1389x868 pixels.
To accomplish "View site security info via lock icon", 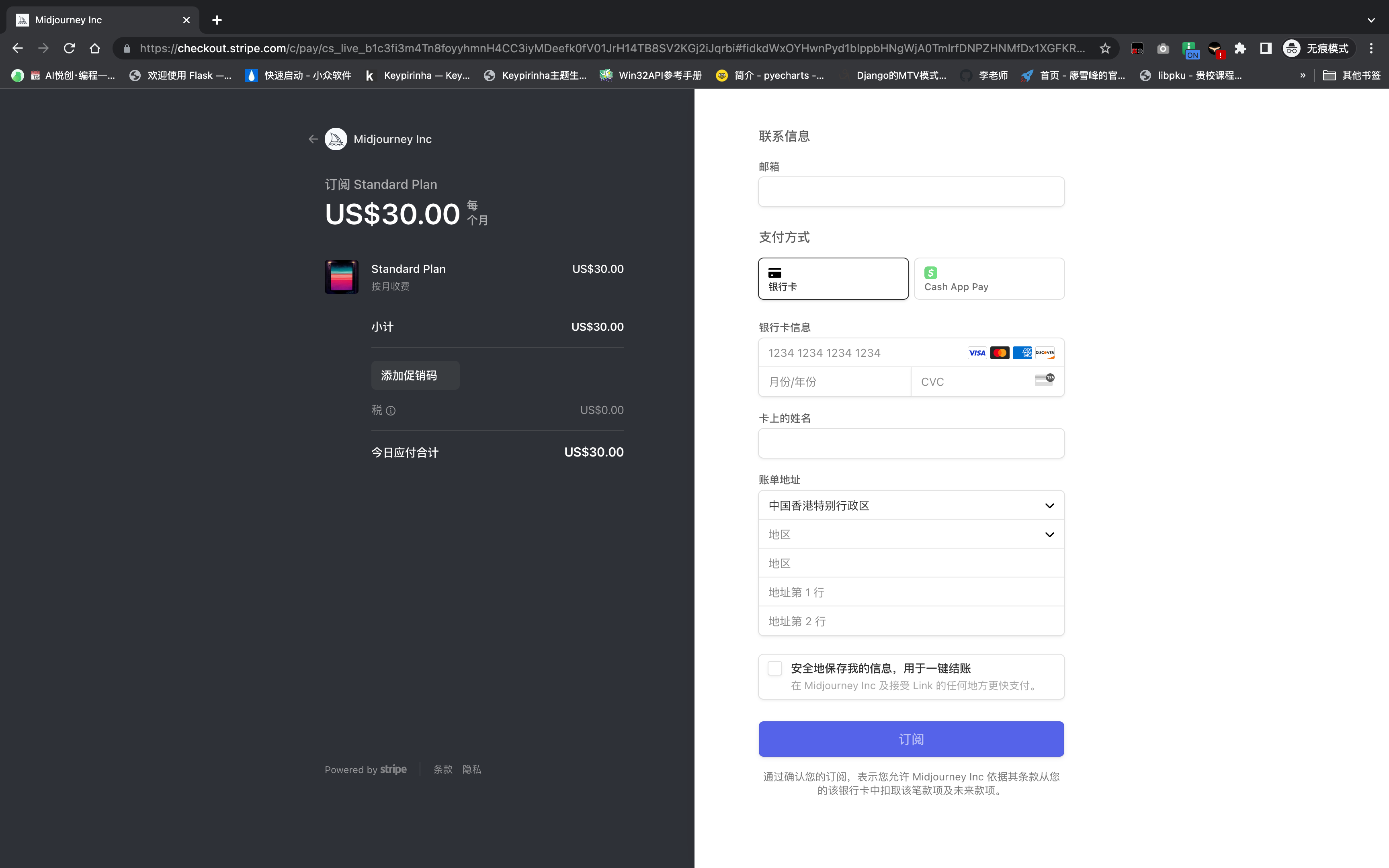I will click(x=127, y=48).
